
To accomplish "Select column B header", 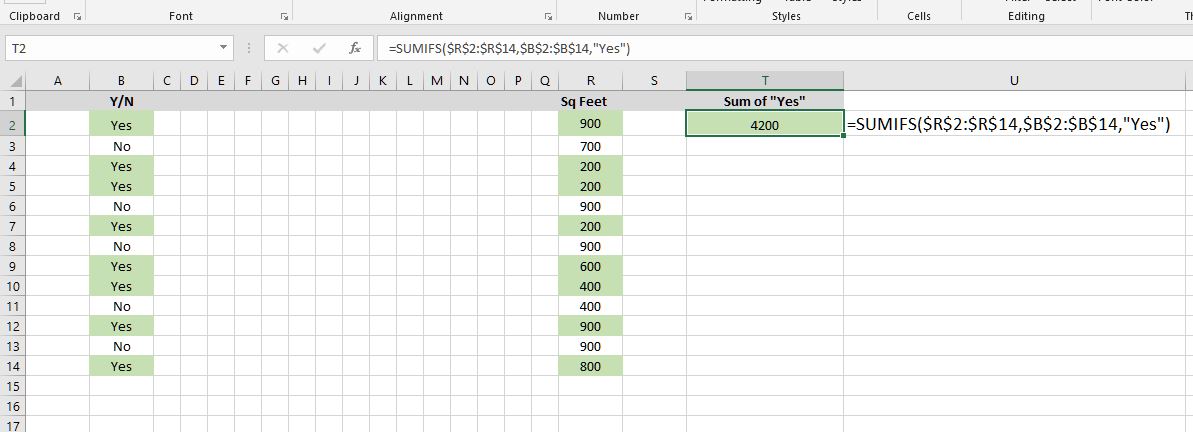I will tap(121, 81).
